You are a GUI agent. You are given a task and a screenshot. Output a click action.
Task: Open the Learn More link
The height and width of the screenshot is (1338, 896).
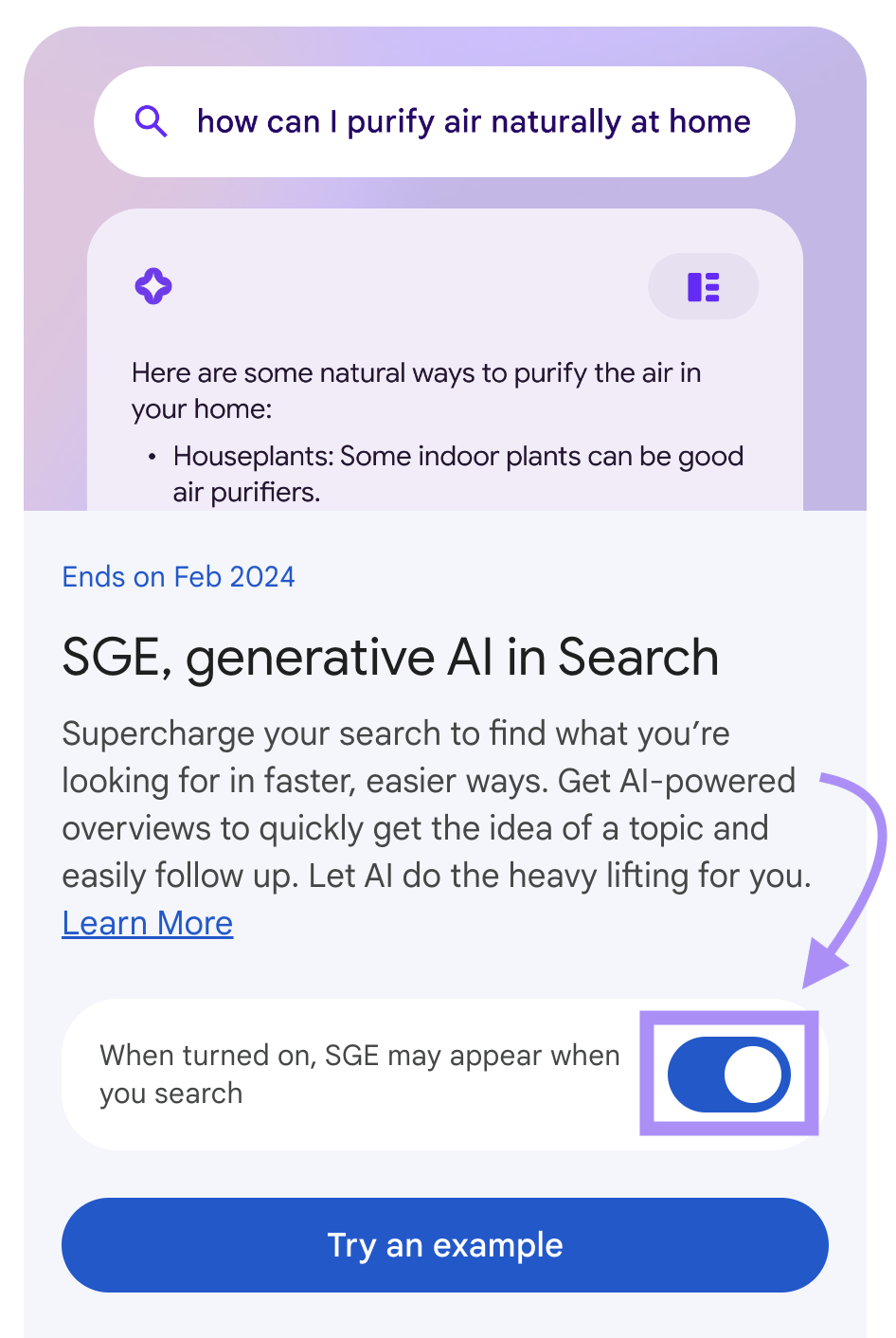147,922
